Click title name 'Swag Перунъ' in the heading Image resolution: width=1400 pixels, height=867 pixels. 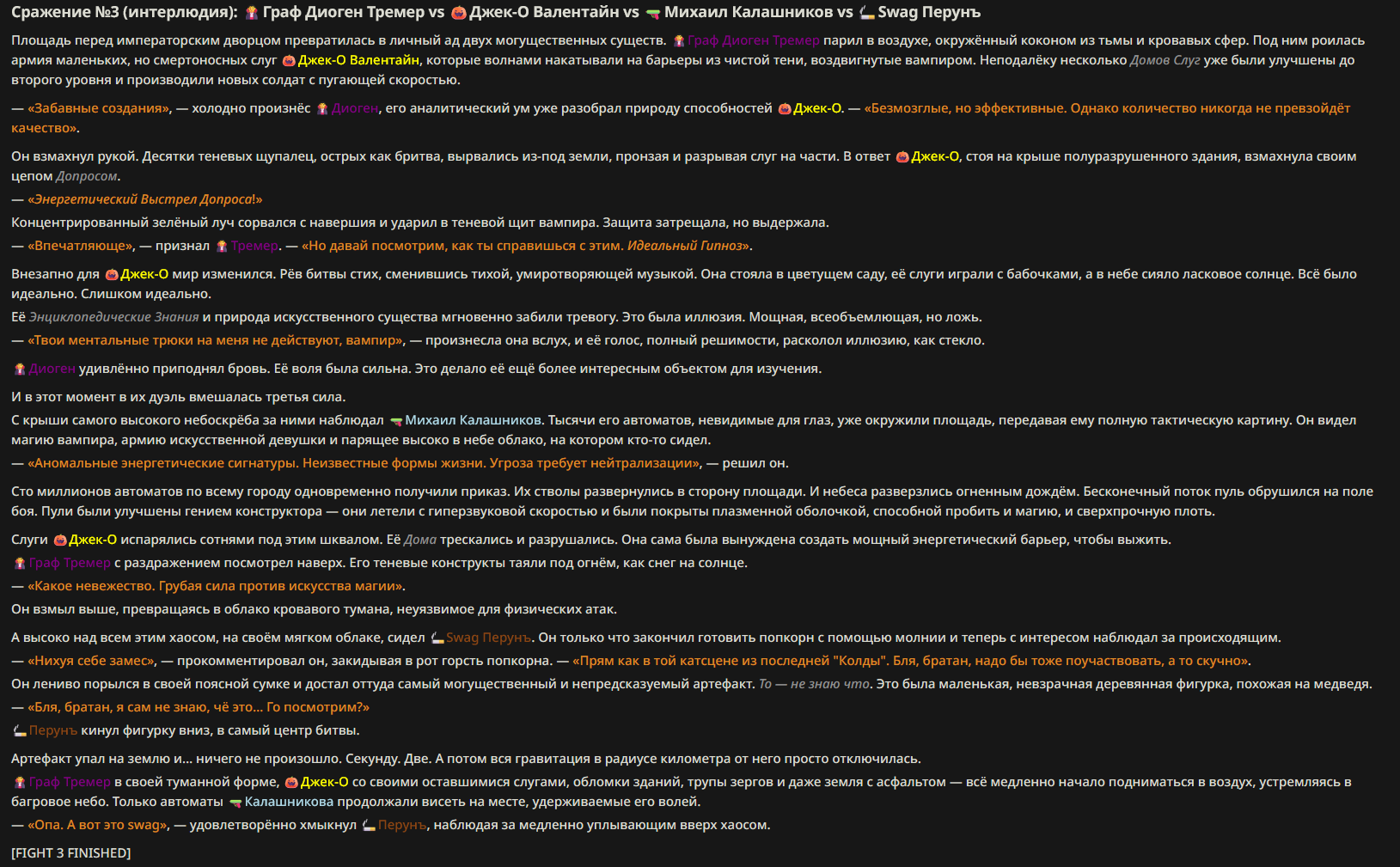click(x=929, y=13)
